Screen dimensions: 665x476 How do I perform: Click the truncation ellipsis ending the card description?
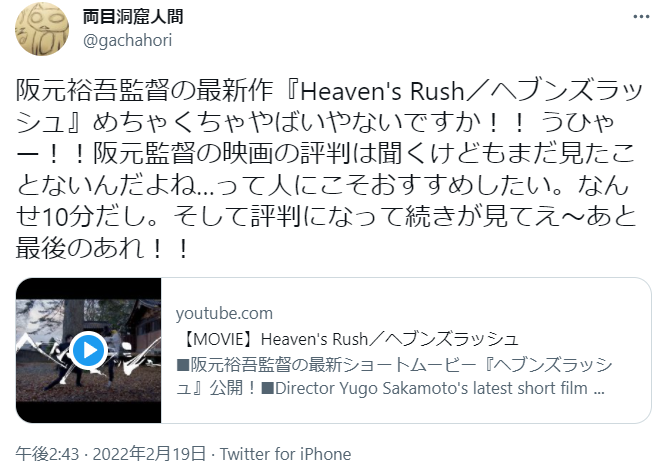(x=599, y=388)
